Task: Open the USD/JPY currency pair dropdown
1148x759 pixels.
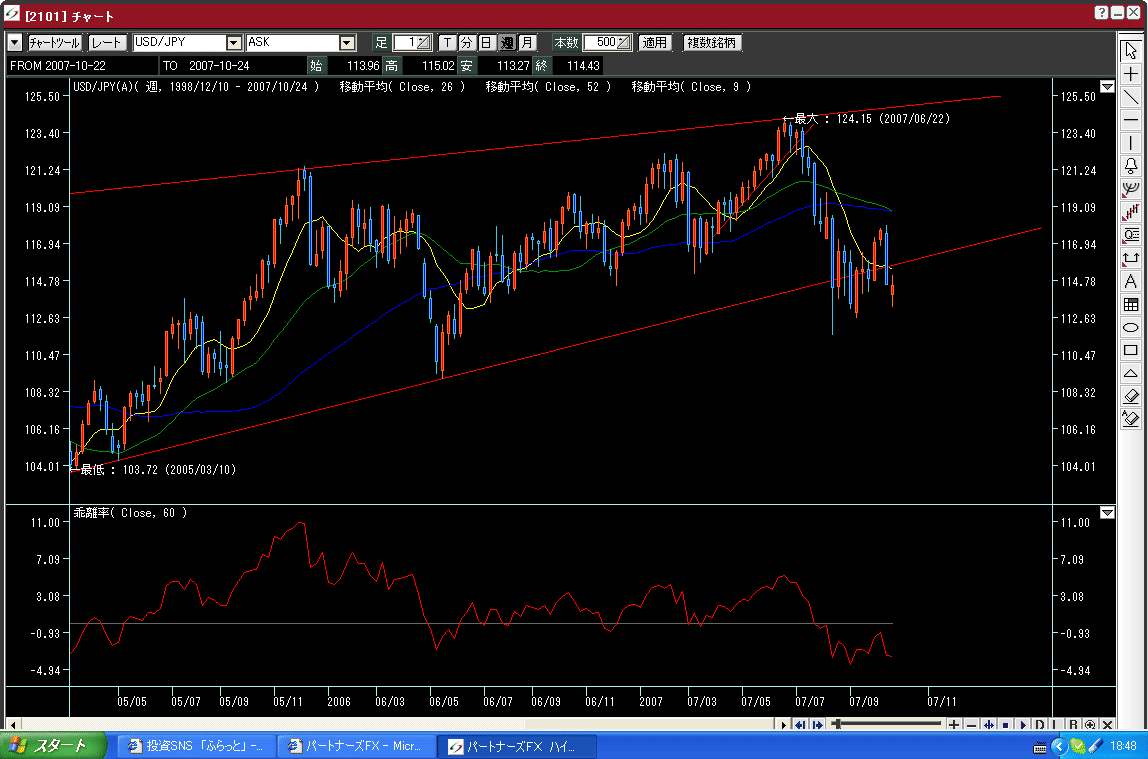Action: (x=234, y=43)
